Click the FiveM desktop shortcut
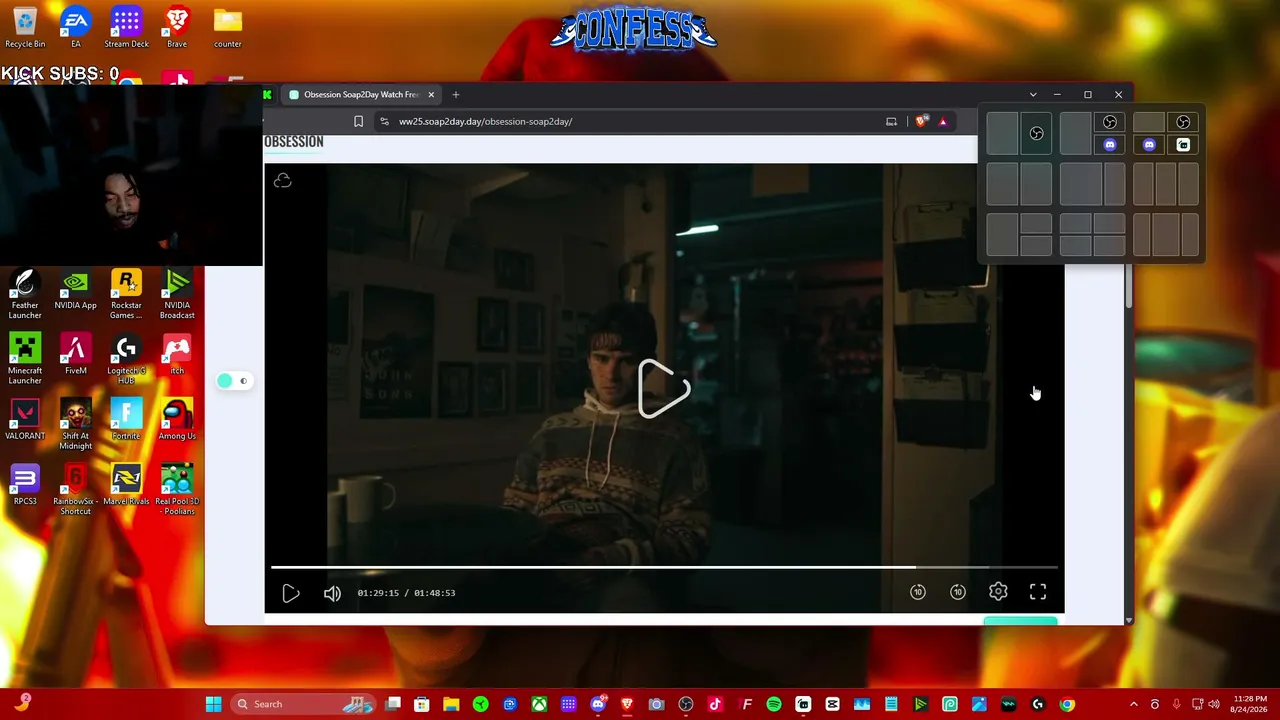1280x720 pixels. tap(76, 355)
